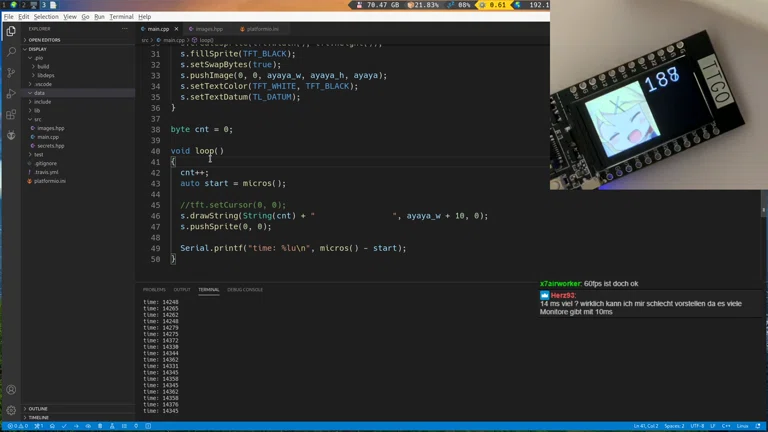Open the PlatformIO alien icon view
The width and height of the screenshot is (768, 432).
click(x=11, y=135)
